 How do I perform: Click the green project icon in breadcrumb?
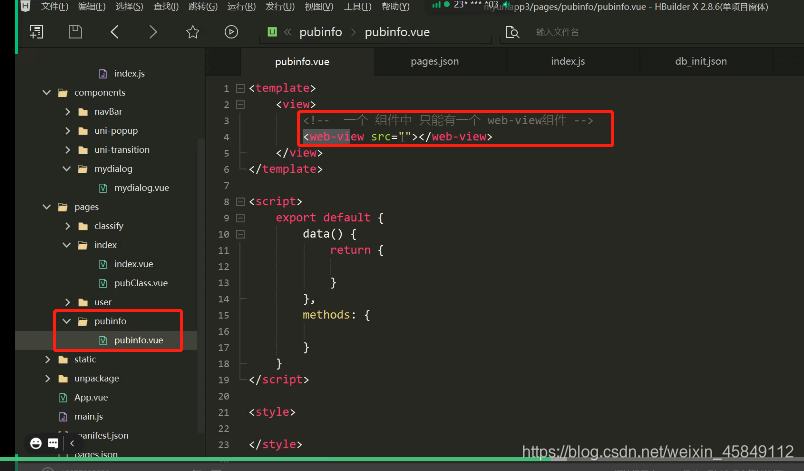coord(272,32)
